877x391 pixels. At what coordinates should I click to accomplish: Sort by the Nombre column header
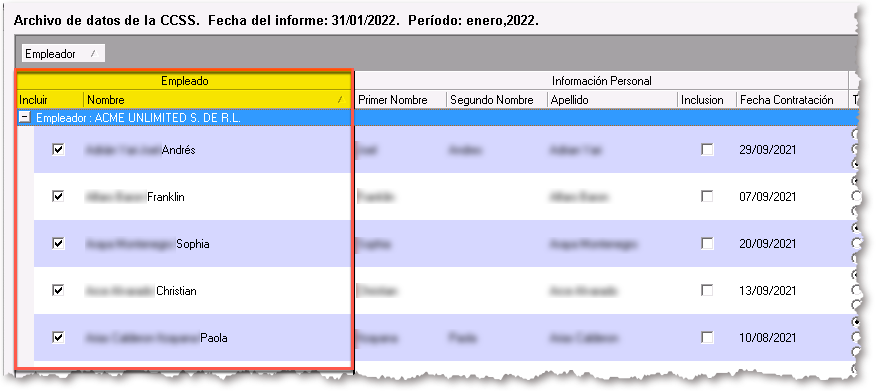pos(218,100)
